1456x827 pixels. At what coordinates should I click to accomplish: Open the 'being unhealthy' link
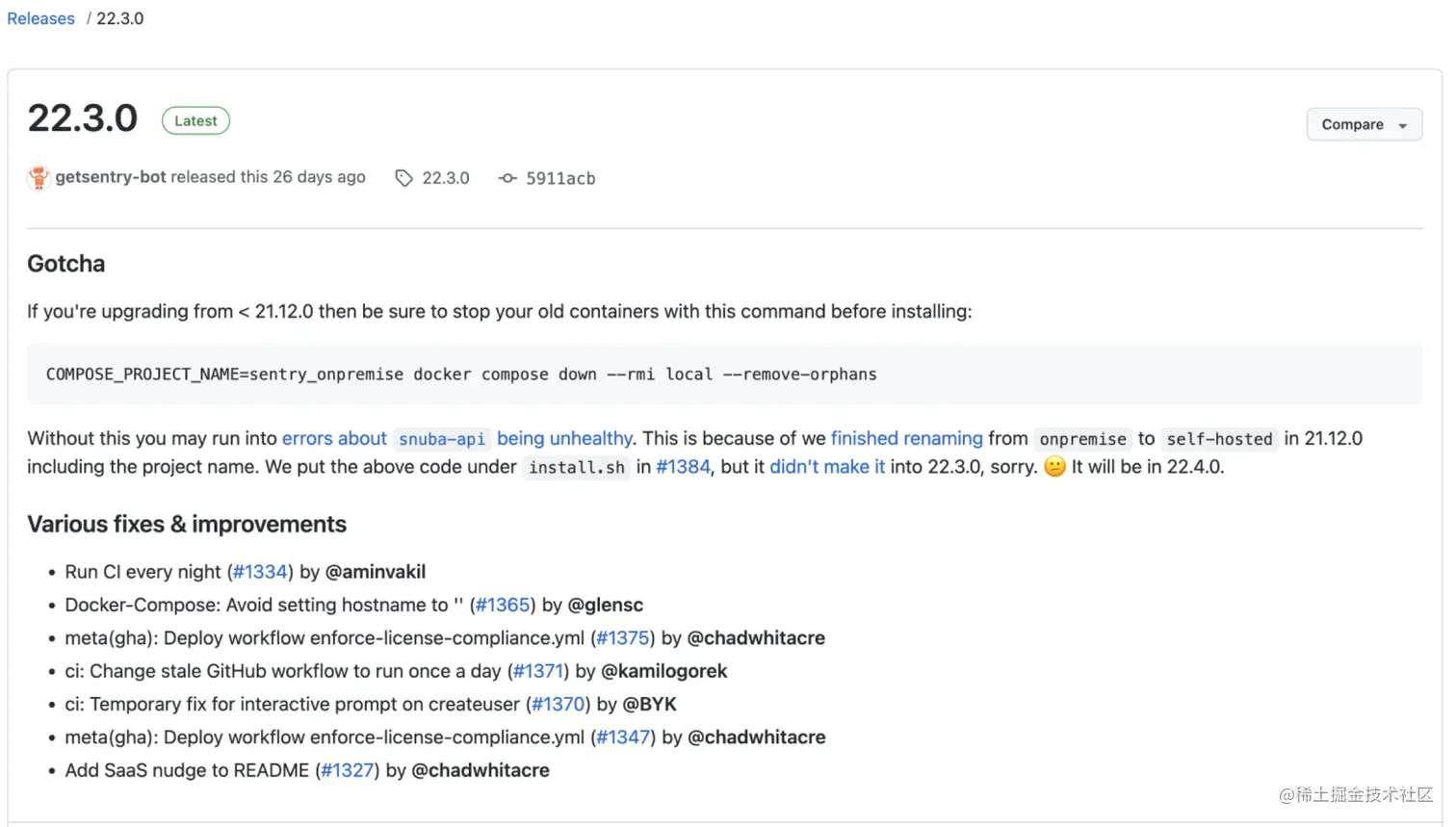click(564, 438)
